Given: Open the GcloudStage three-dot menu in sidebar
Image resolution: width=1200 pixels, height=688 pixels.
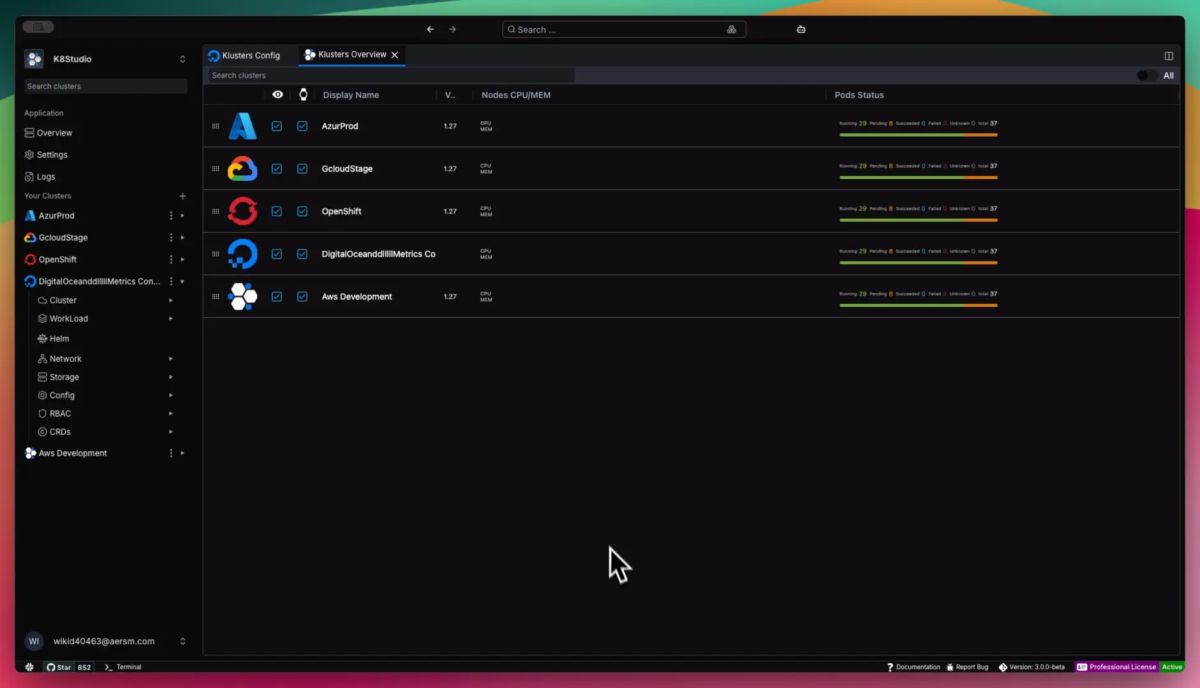Looking at the screenshot, I should (171, 238).
